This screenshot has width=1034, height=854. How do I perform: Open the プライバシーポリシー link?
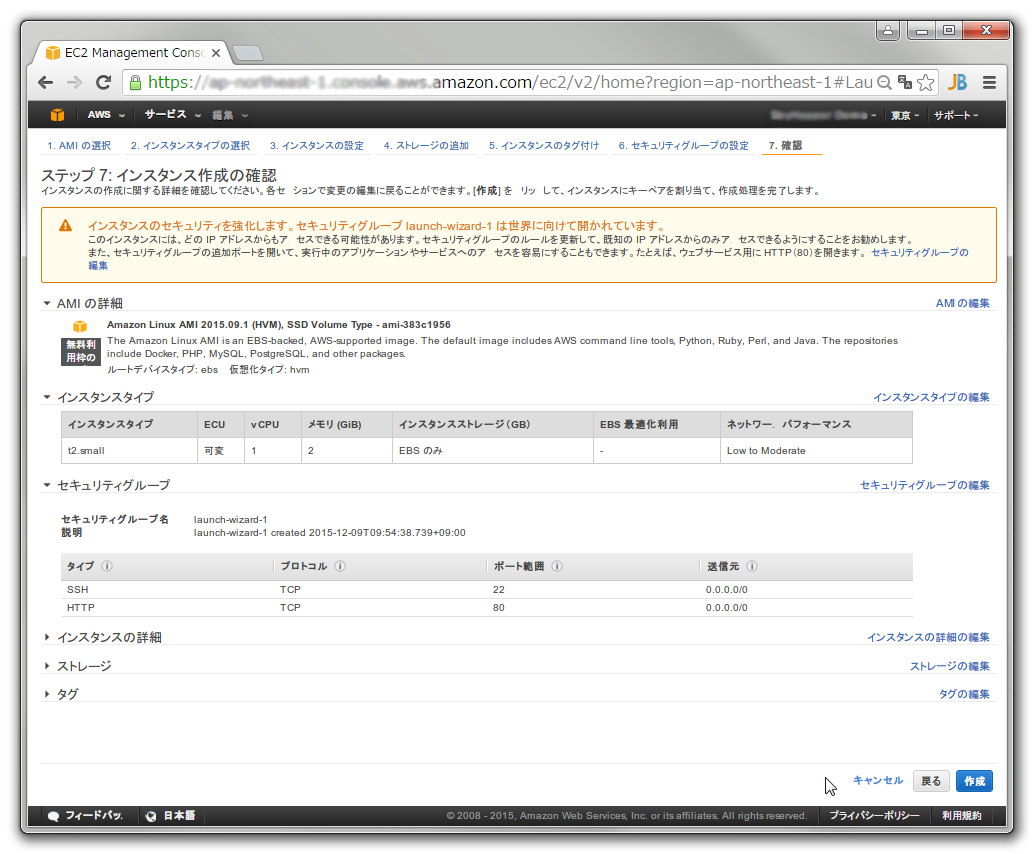click(x=874, y=816)
